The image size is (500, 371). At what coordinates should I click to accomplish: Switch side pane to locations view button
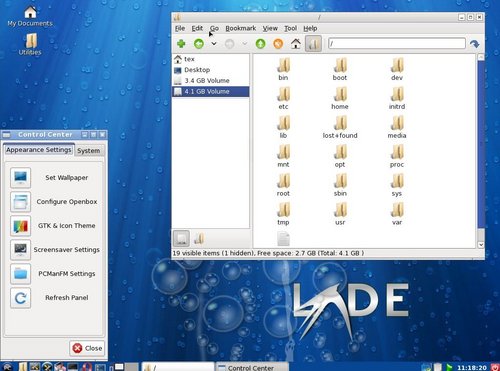coord(181,238)
